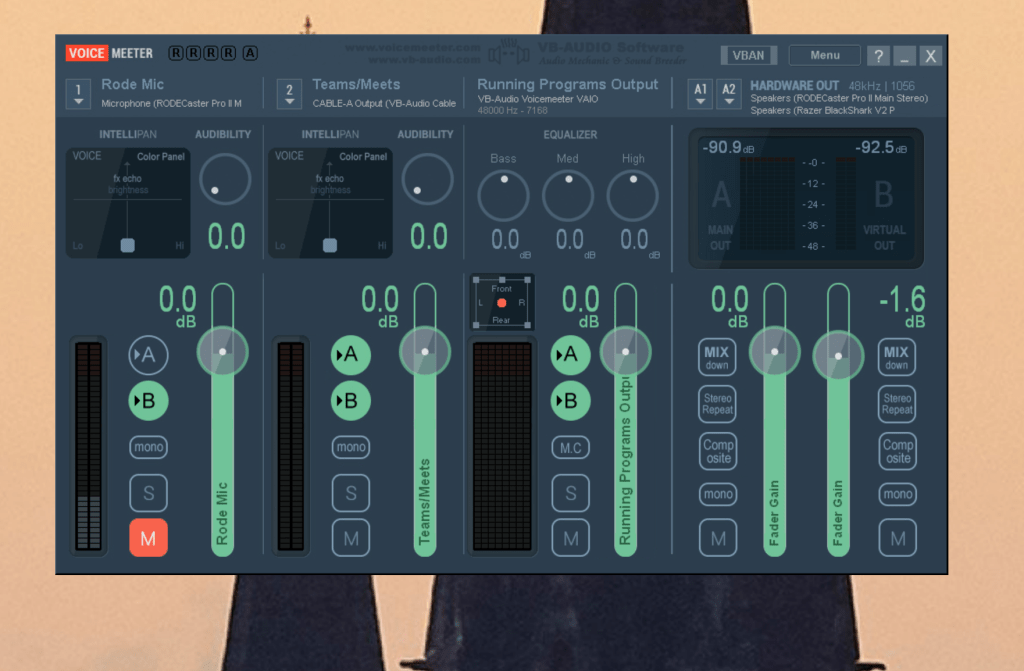Mute bus A main output
Screen dimensions: 1024x671
click(718, 538)
